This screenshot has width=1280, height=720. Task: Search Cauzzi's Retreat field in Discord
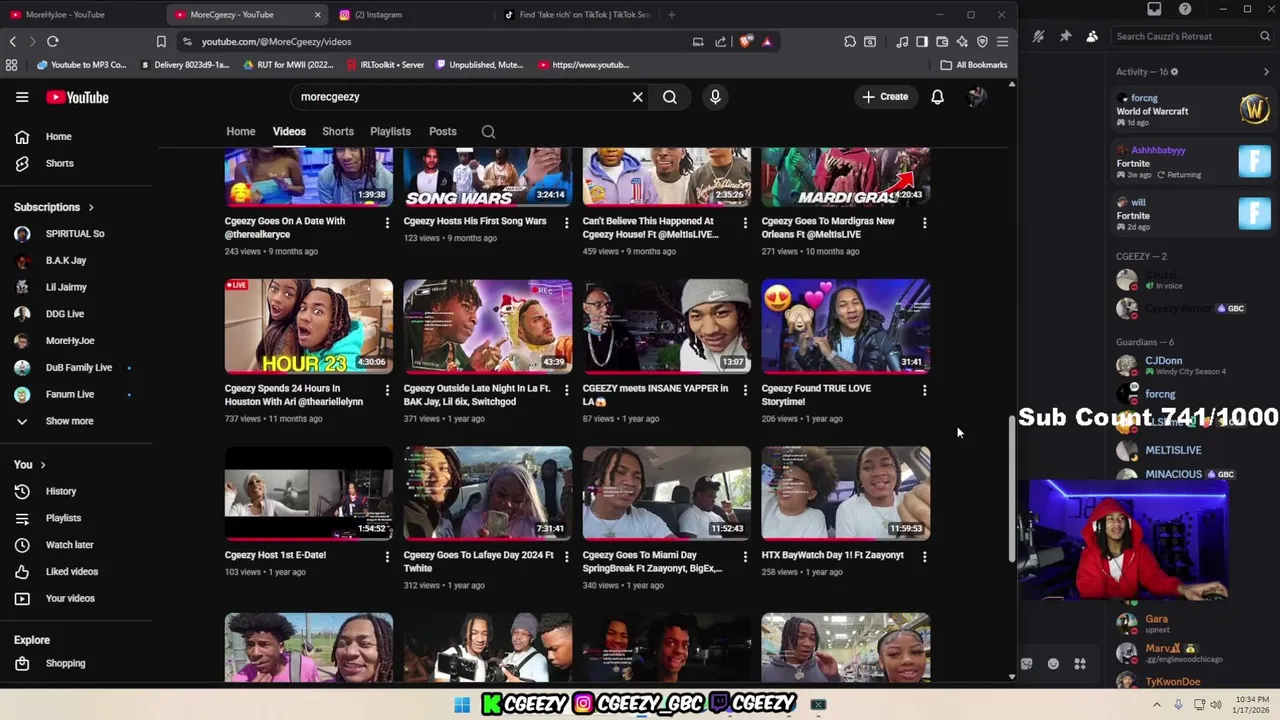click(1192, 36)
